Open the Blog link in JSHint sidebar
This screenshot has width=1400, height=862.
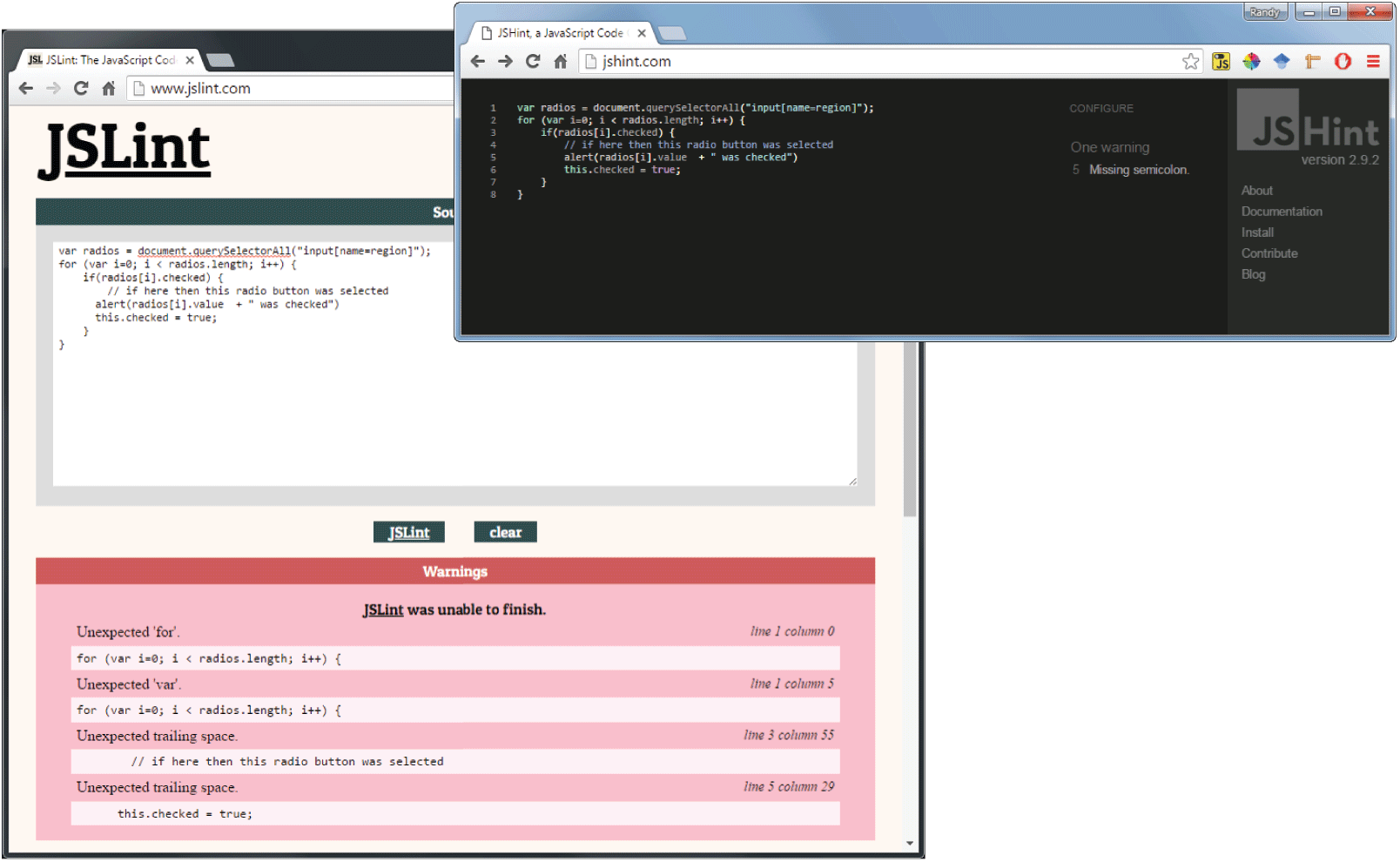[1253, 274]
